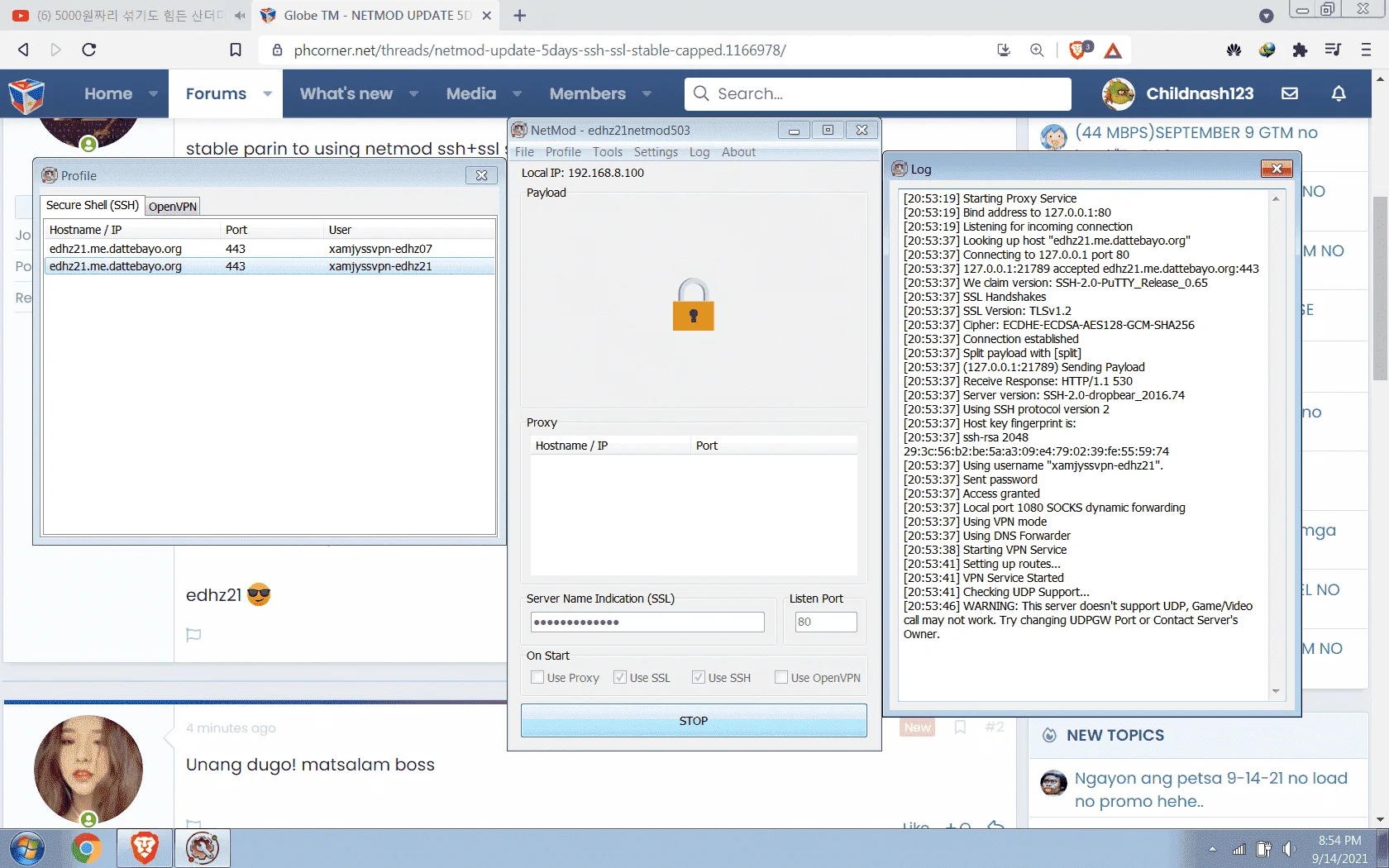Click the Hostname / IP column header in Profile
Screen dimensions: 1389x868
pos(132,230)
